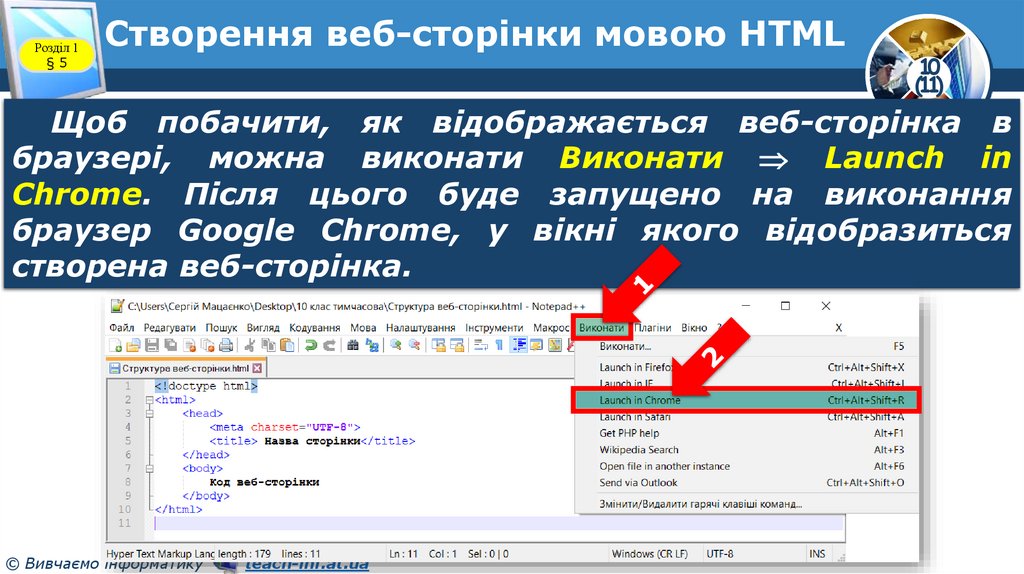This screenshot has width=1024, height=574.
Task: Click the Ln : 11 status bar text
Action: 404,554
